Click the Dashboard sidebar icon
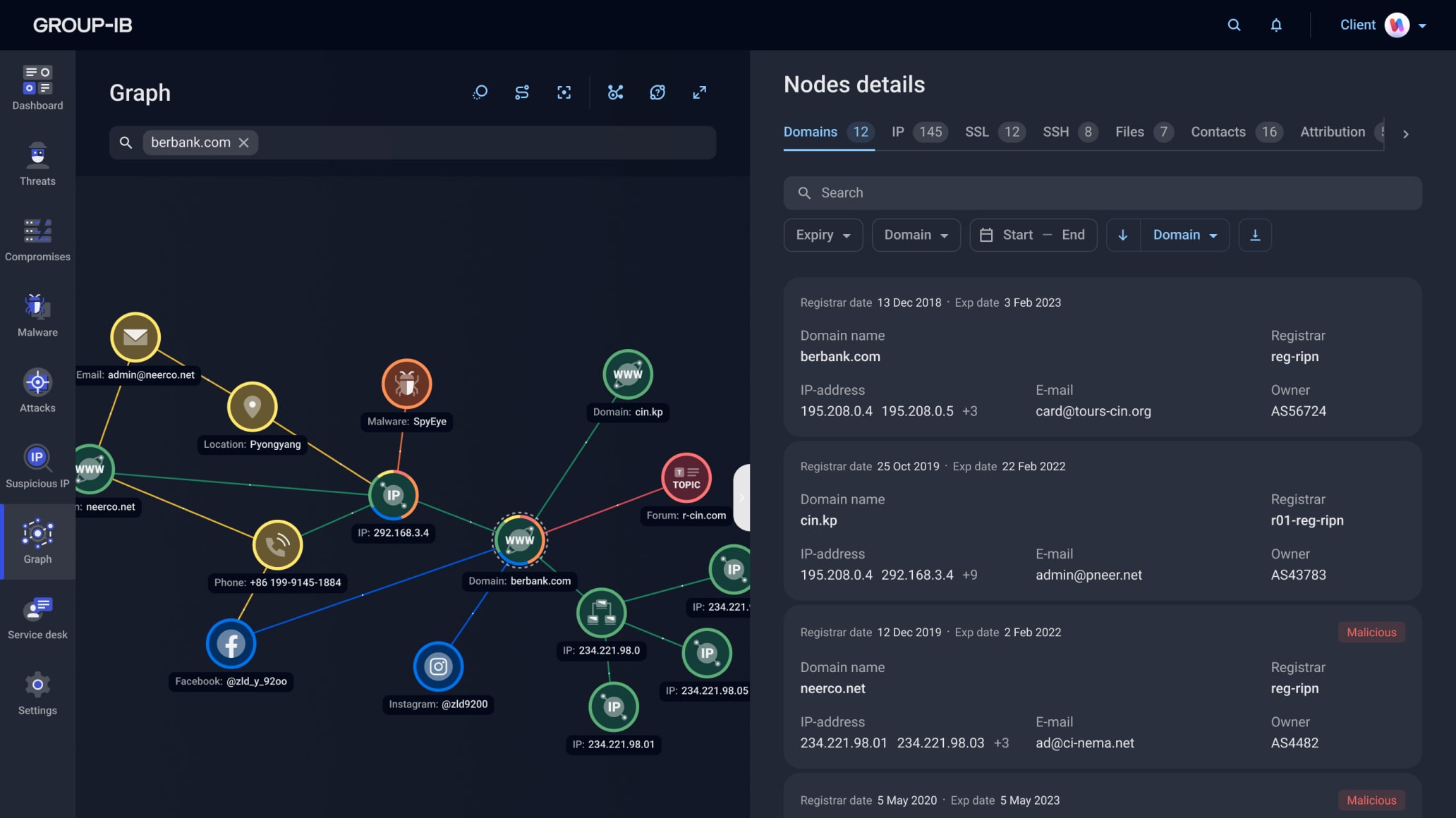The image size is (1456, 818). point(37,88)
